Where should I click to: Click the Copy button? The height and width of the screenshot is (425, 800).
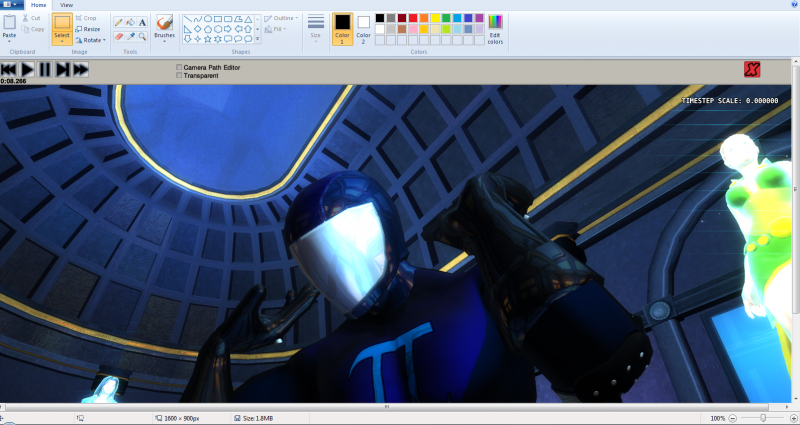pyautogui.click(x=33, y=29)
